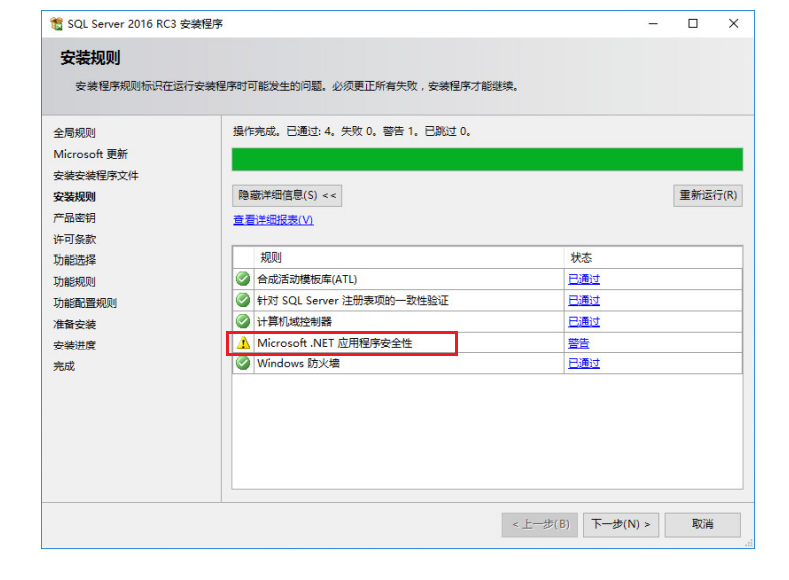
Task: Open 已通过 link for SQL Server 注册表项 row
Action: [584, 300]
